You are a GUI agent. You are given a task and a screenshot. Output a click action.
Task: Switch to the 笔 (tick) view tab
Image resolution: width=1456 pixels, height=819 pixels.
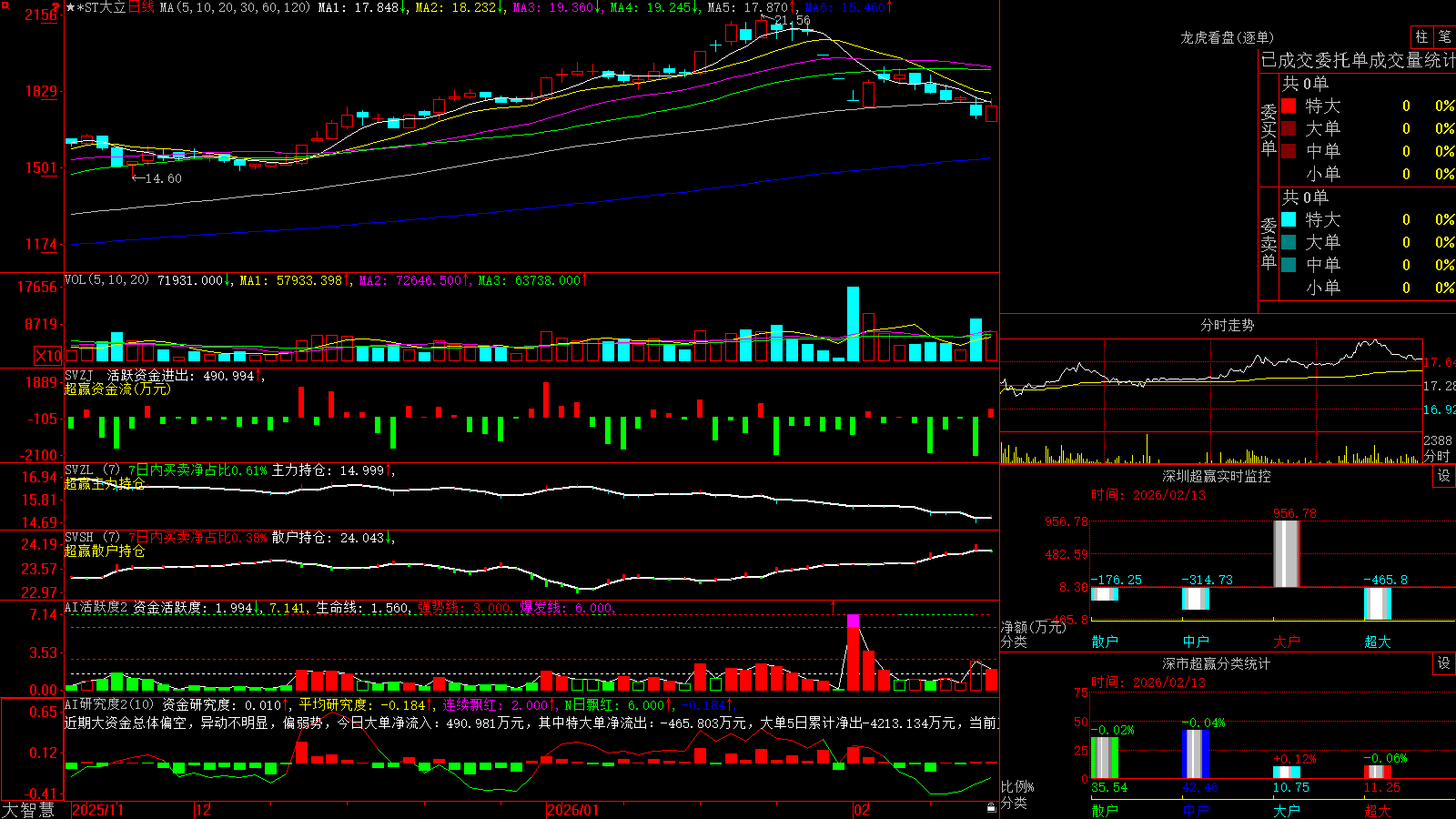(1444, 36)
